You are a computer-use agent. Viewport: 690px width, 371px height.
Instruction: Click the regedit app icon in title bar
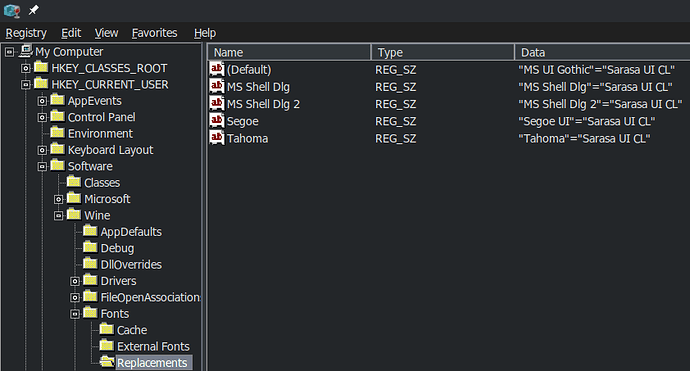pyautogui.click(x=12, y=11)
